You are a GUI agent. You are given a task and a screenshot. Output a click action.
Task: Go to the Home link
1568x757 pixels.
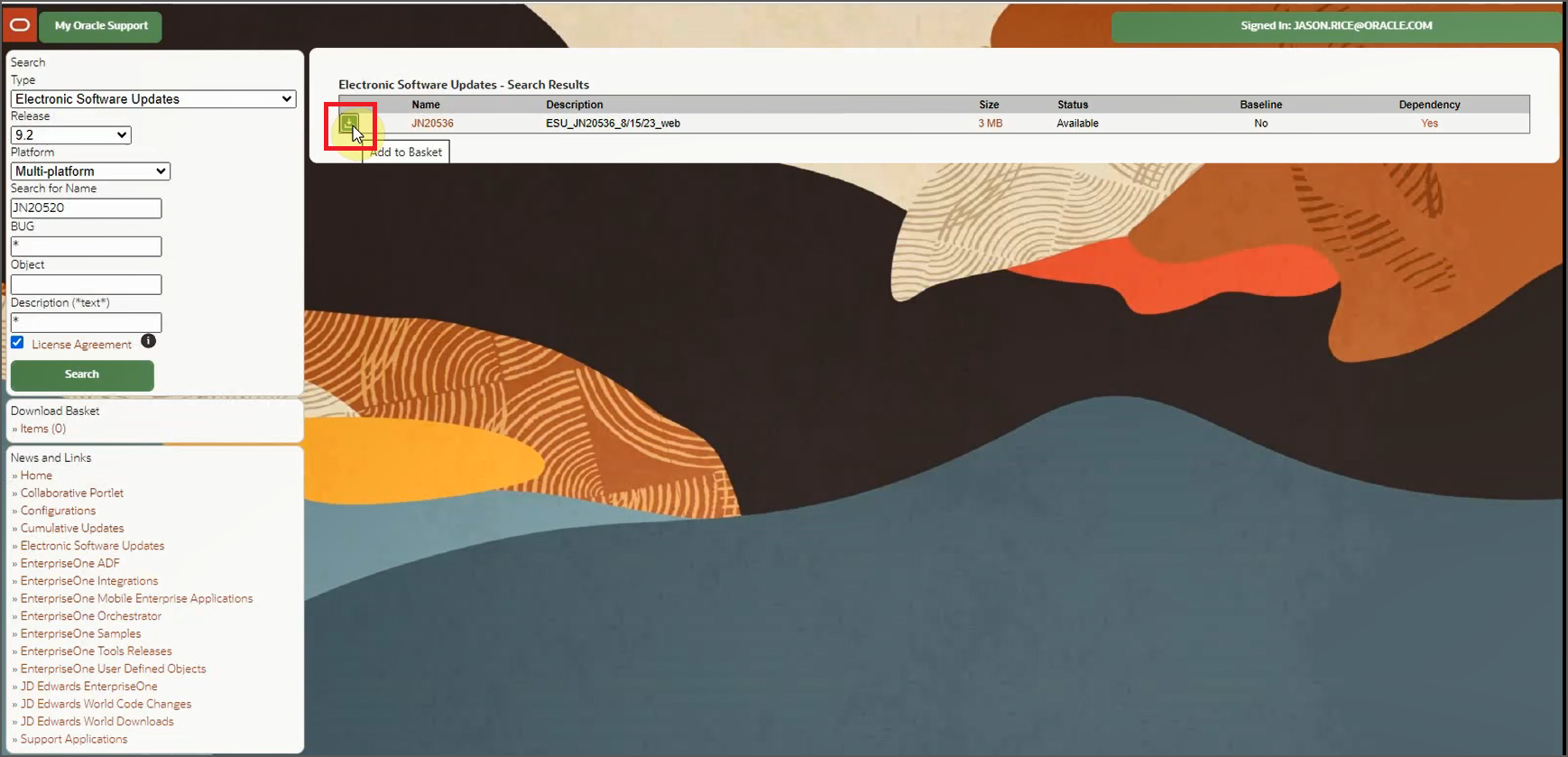point(36,475)
